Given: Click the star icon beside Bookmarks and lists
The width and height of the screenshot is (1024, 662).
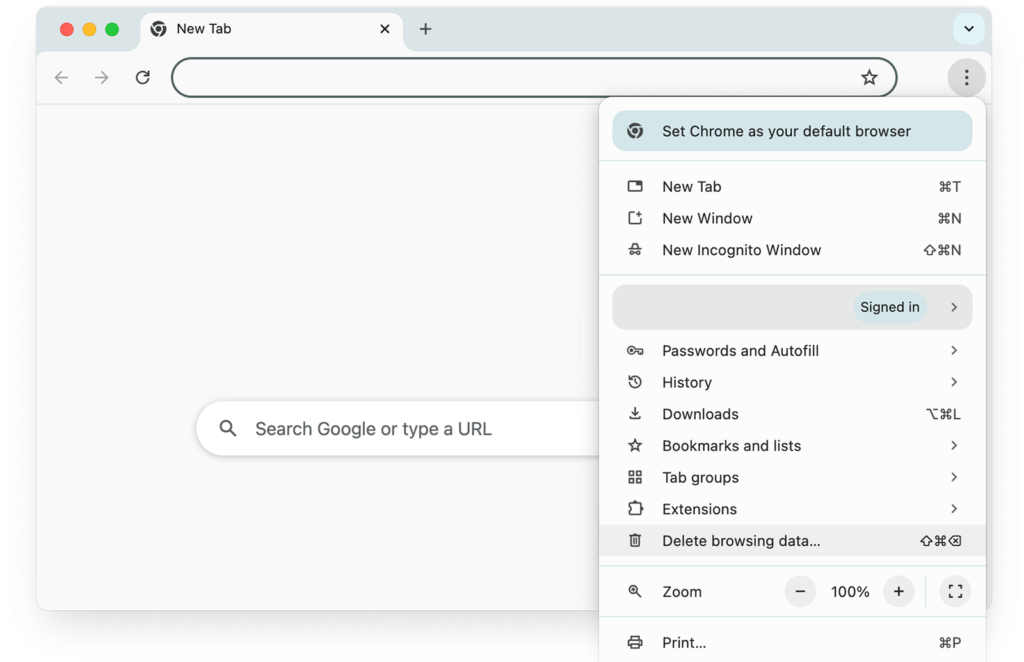Looking at the screenshot, I should pos(635,445).
